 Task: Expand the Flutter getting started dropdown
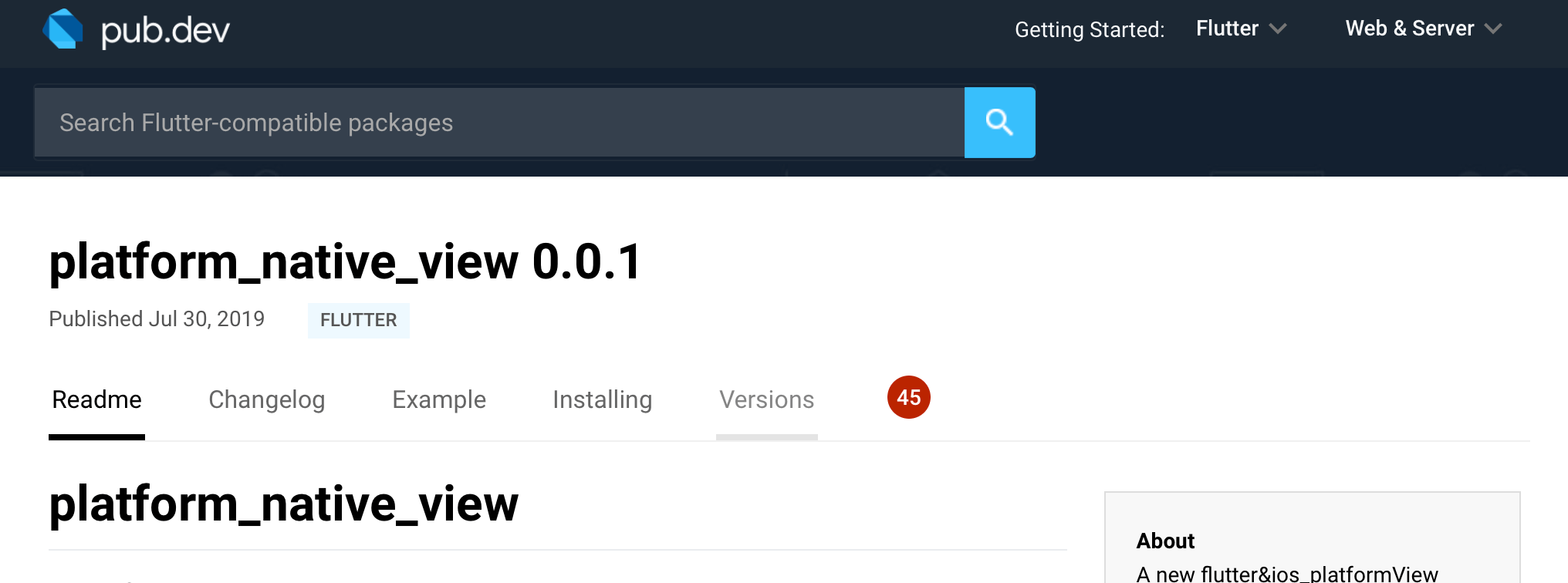[x=1241, y=29]
